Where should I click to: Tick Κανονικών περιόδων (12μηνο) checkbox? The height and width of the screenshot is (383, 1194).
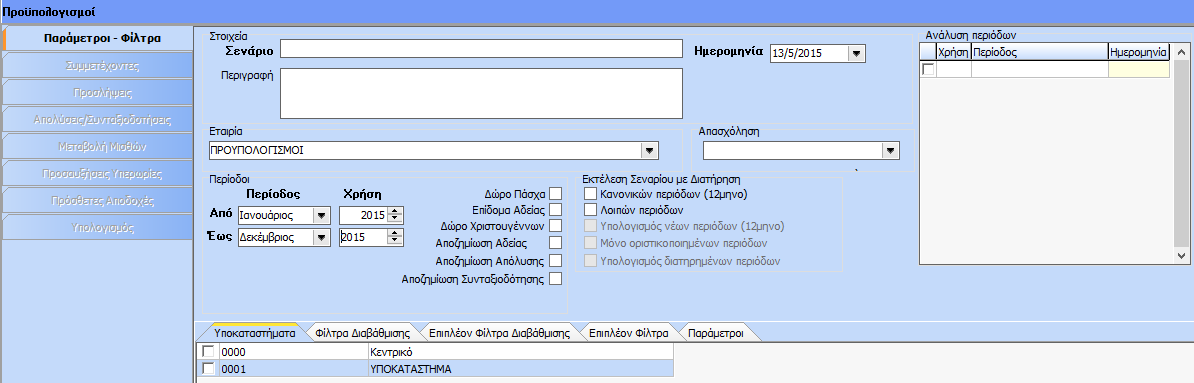(x=590, y=194)
